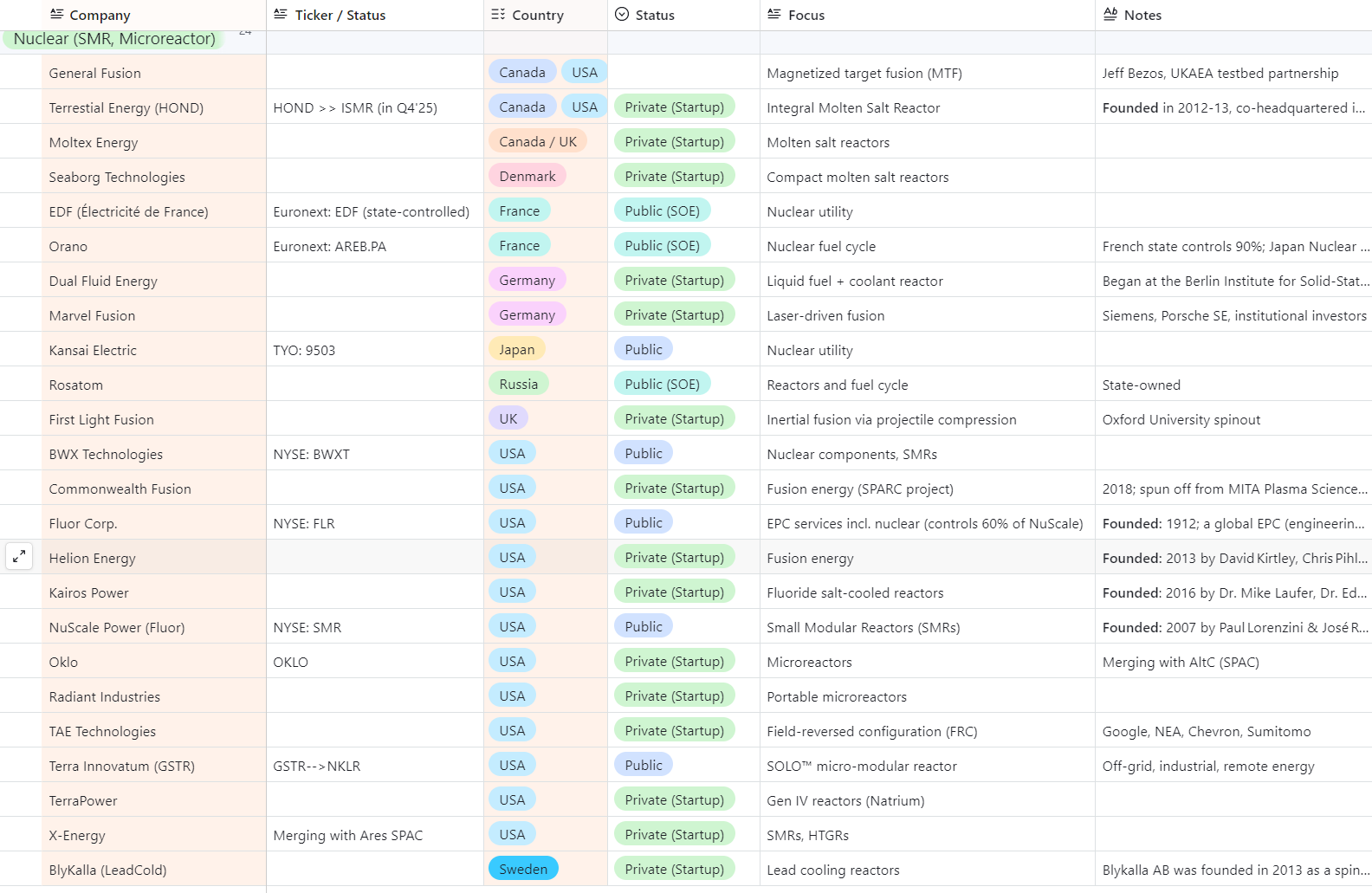Click Public status for BWX Technologies
Viewport: 1372px width, 893px height.
(644, 453)
